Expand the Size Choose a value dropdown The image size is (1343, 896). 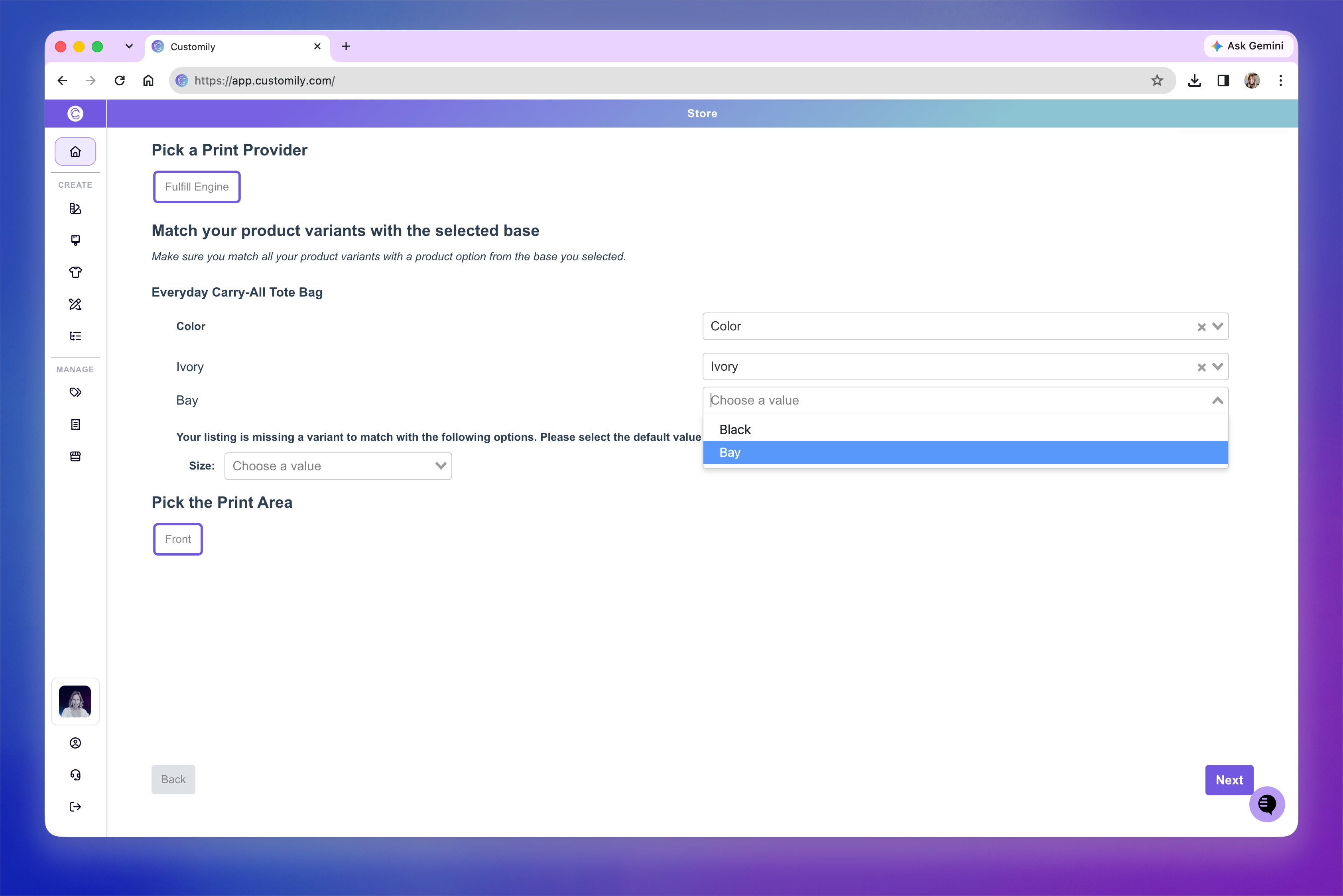(338, 466)
